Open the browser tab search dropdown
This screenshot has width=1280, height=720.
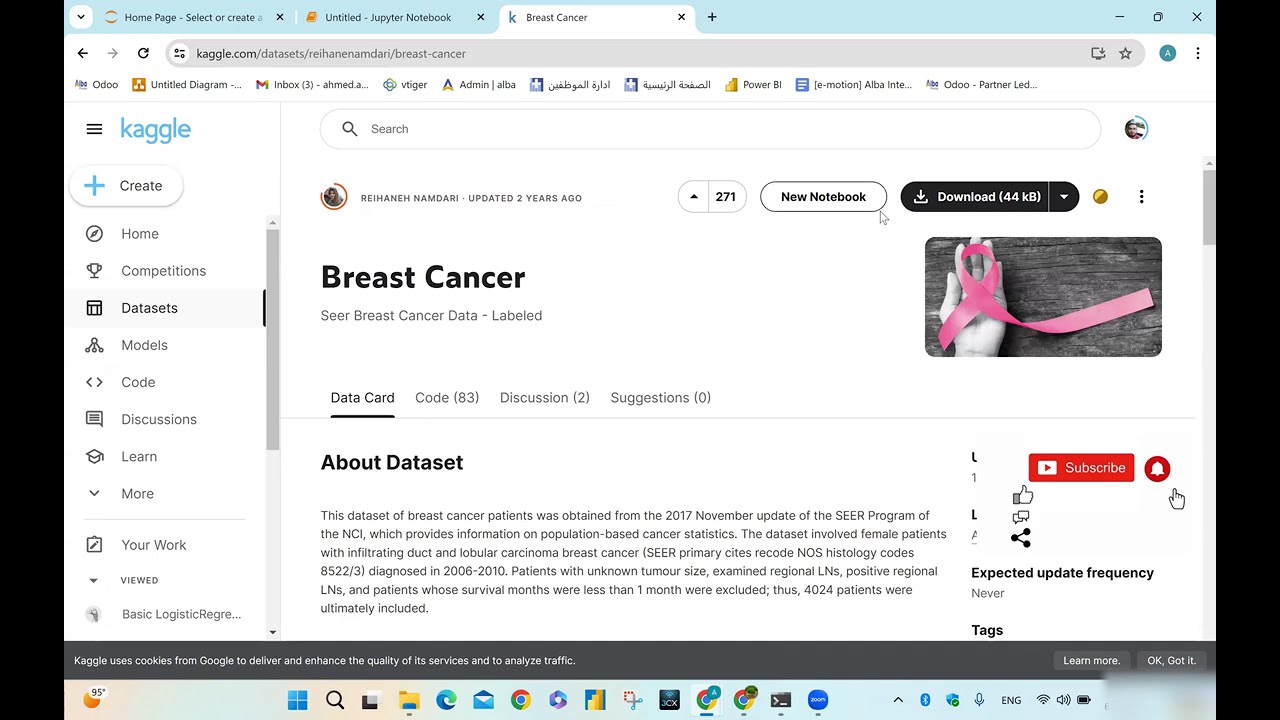pos(81,17)
